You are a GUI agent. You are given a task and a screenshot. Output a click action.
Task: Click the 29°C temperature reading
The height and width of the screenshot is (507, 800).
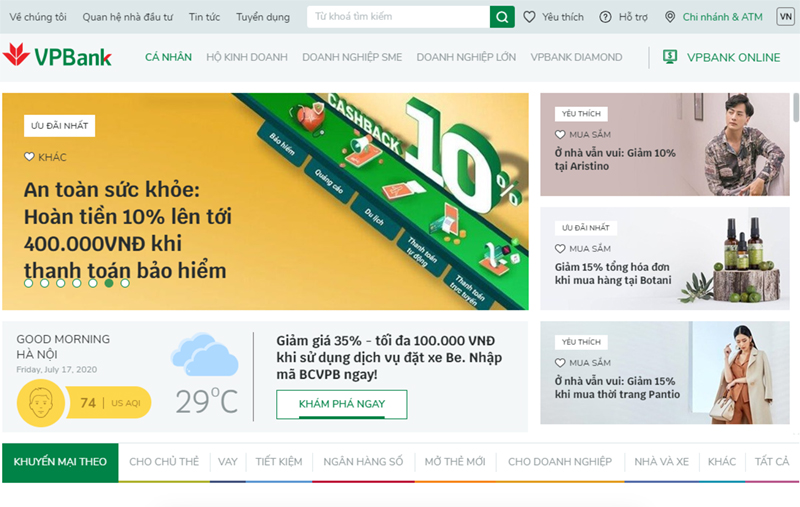[207, 401]
